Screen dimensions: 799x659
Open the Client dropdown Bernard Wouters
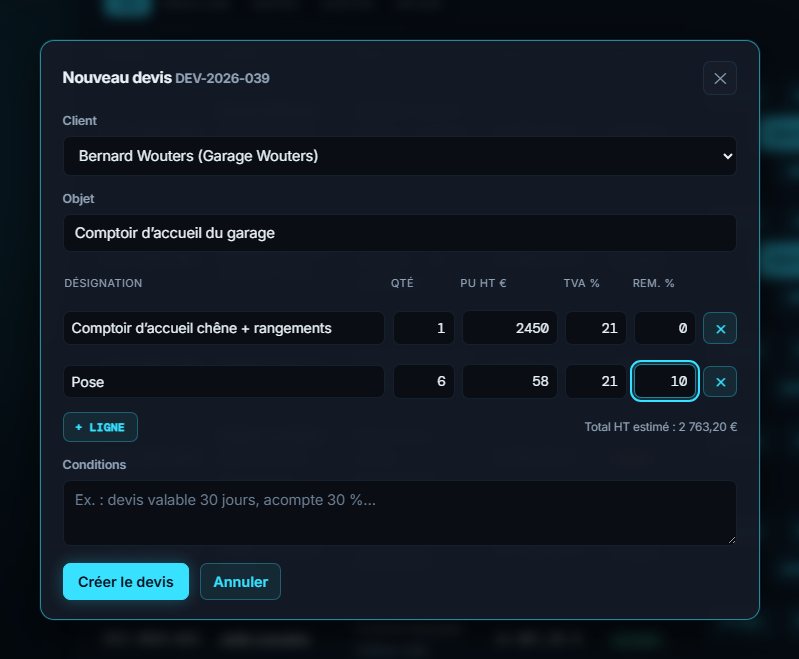point(400,155)
